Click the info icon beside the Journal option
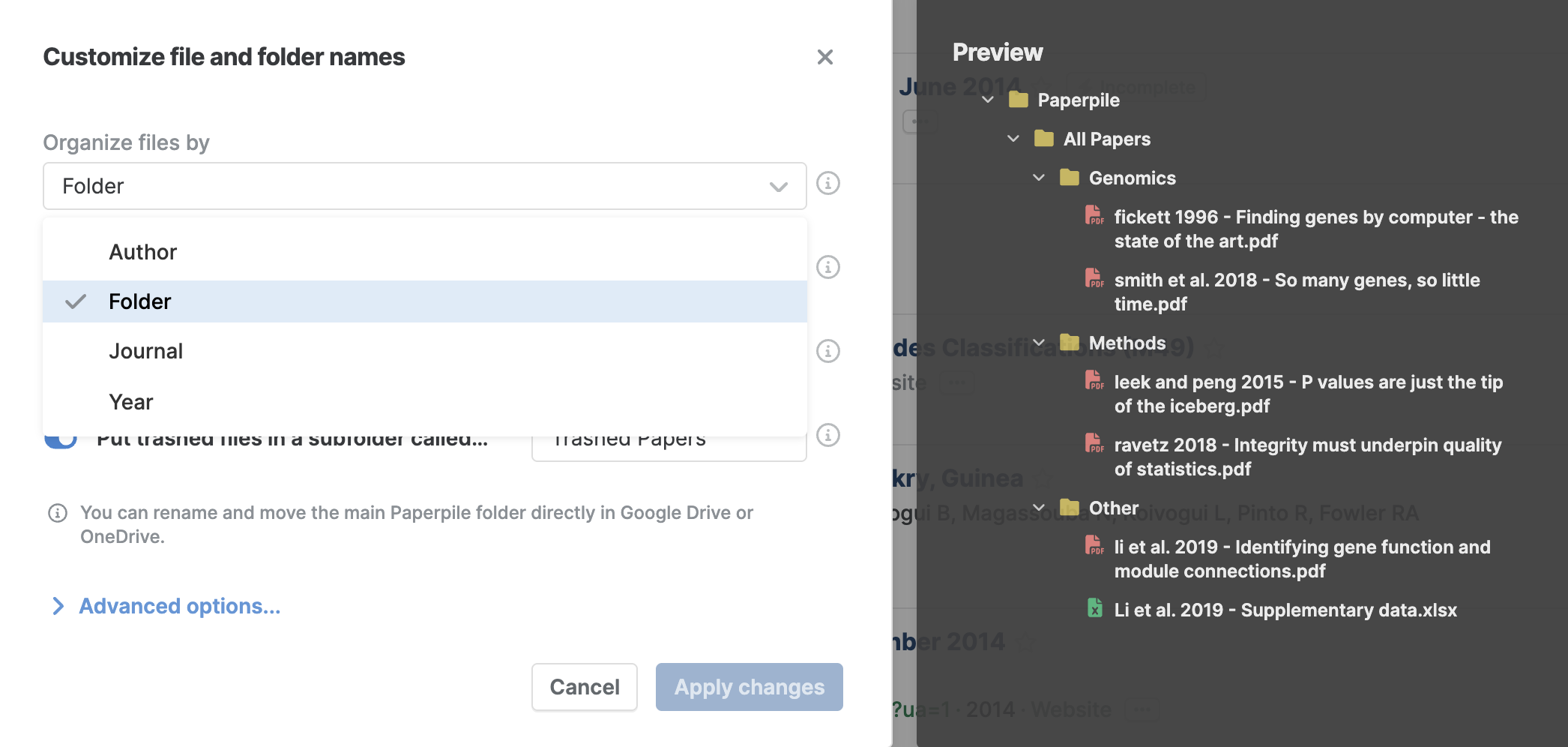The width and height of the screenshot is (1568, 747). point(827,351)
